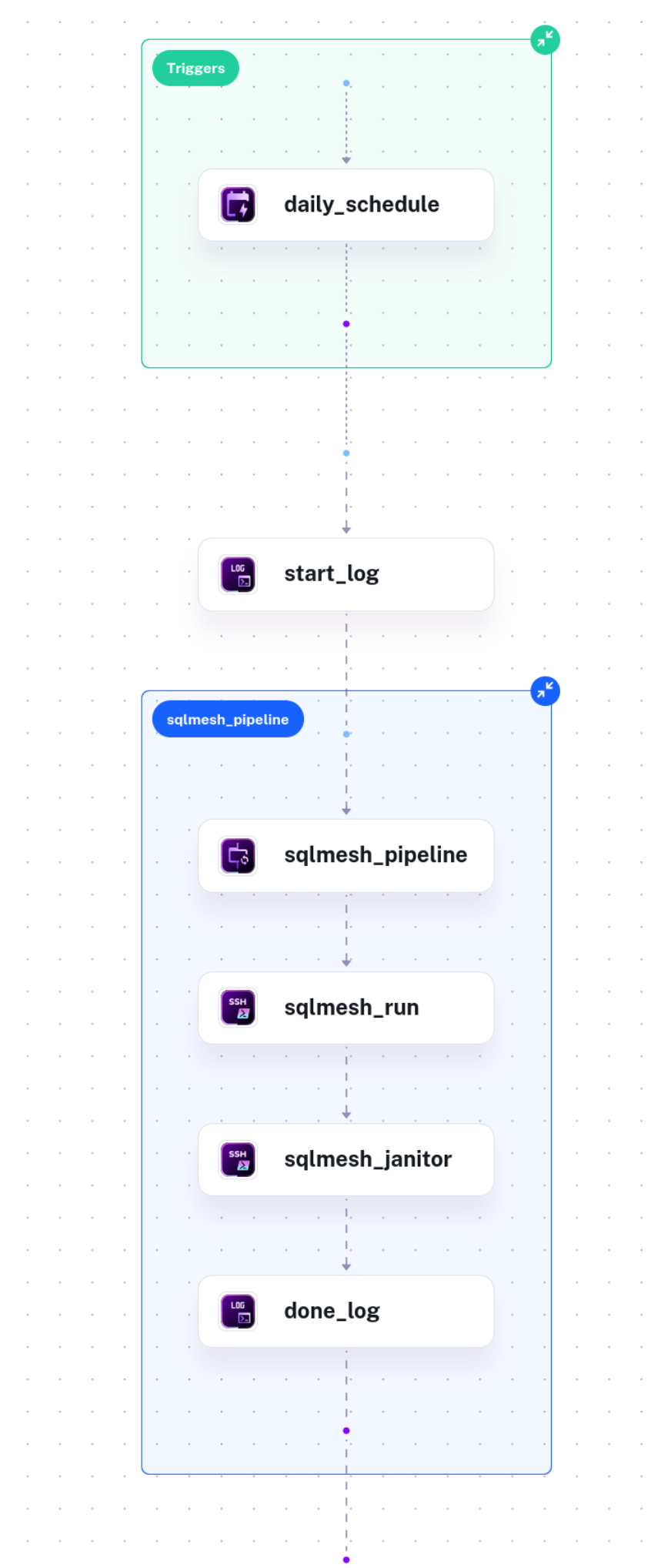
Task: Click the sqlmesh_run SSH icon
Action: pyautogui.click(x=238, y=1008)
